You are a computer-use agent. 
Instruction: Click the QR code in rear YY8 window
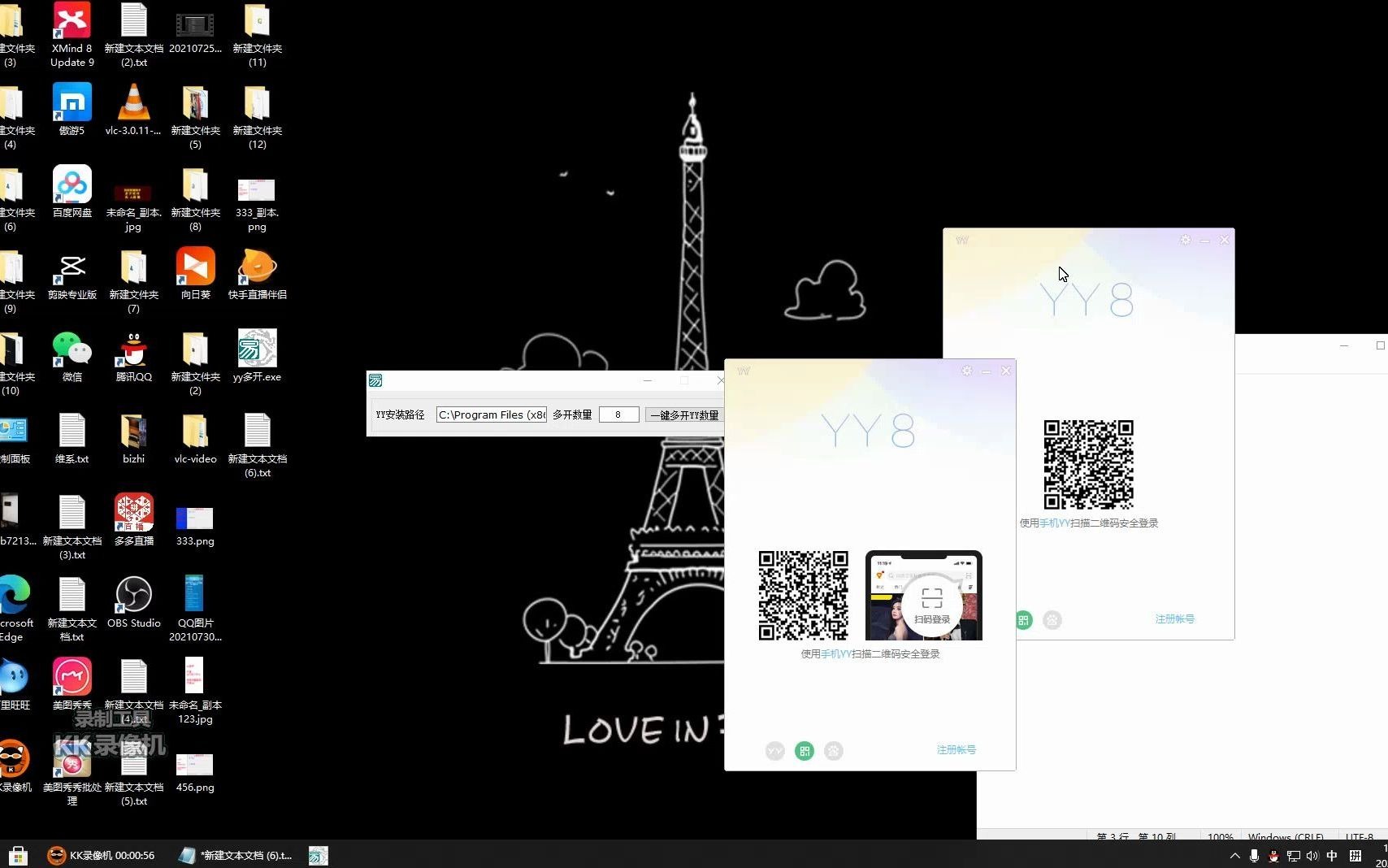pyautogui.click(x=1088, y=465)
